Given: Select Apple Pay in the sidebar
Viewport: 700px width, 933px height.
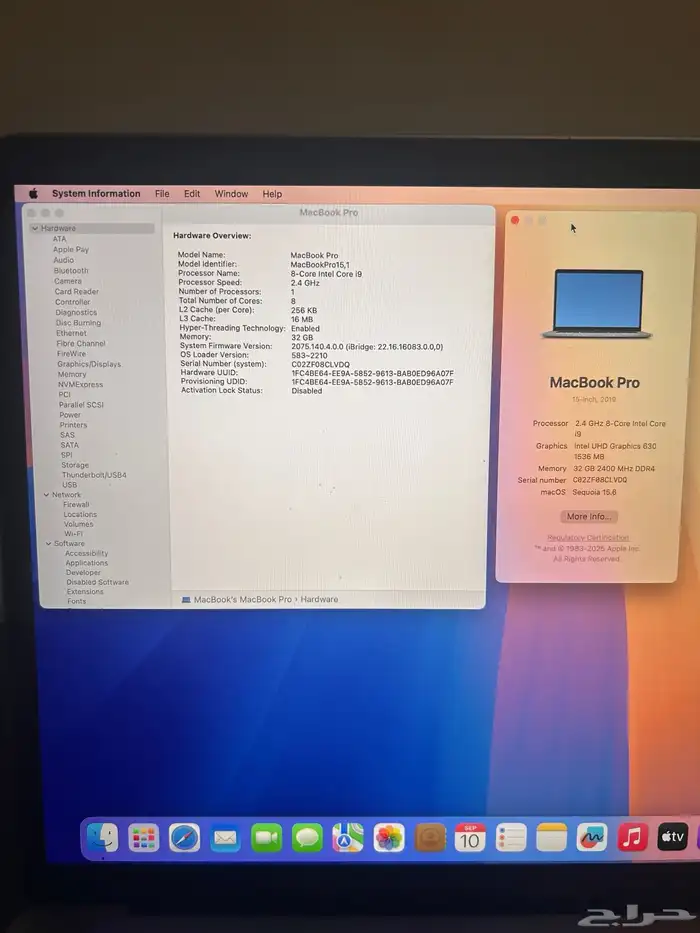Looking at the screenshot, I should 71,250.
